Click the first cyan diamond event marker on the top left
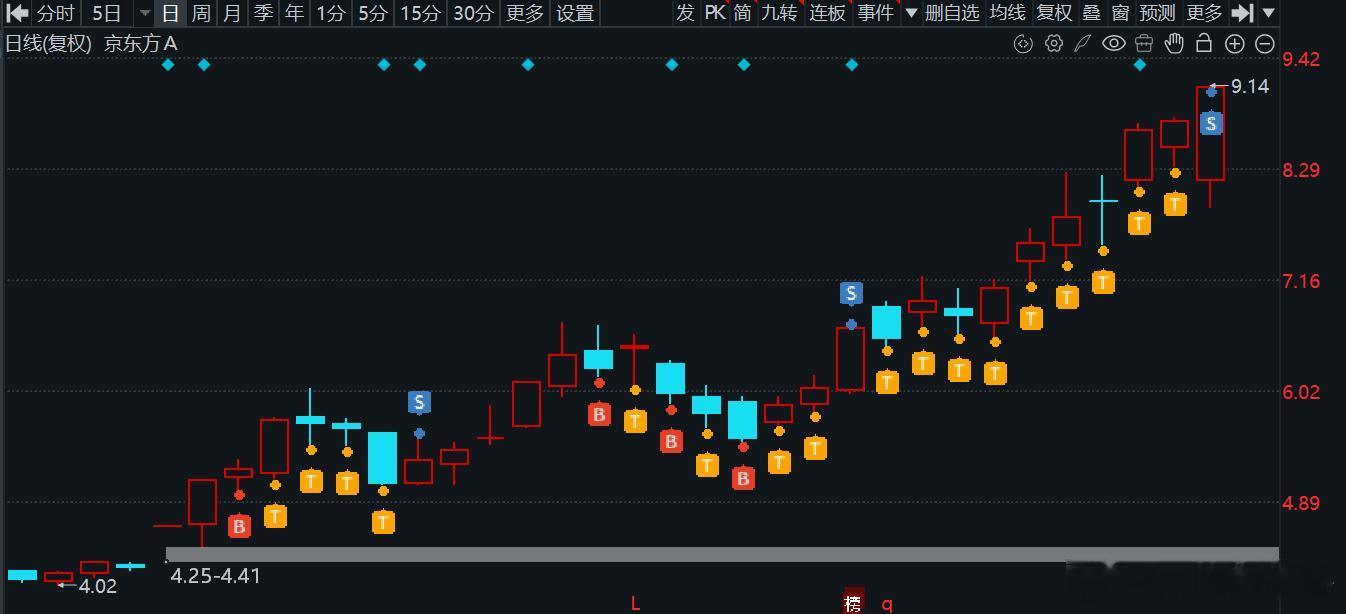 pyautogui.click(x=168, y=65)
